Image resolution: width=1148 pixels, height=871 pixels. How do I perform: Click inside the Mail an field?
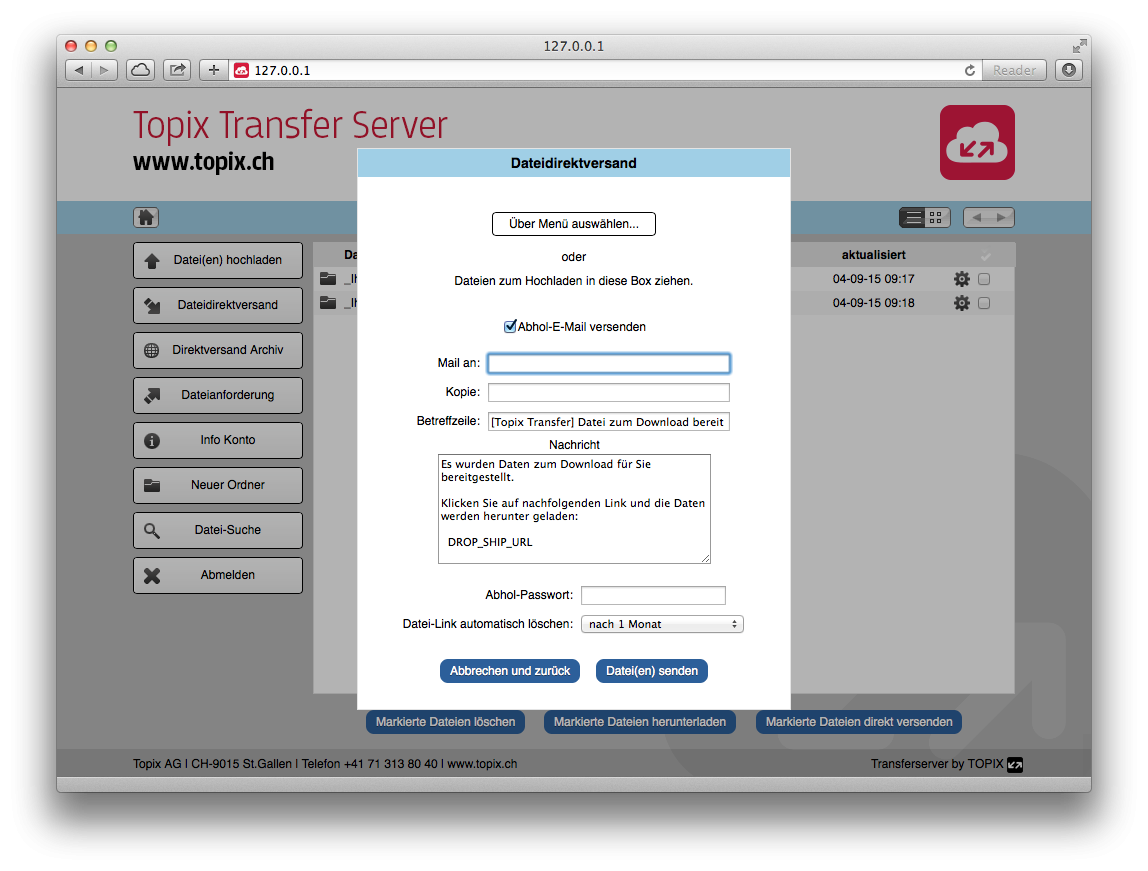[608, 363]
